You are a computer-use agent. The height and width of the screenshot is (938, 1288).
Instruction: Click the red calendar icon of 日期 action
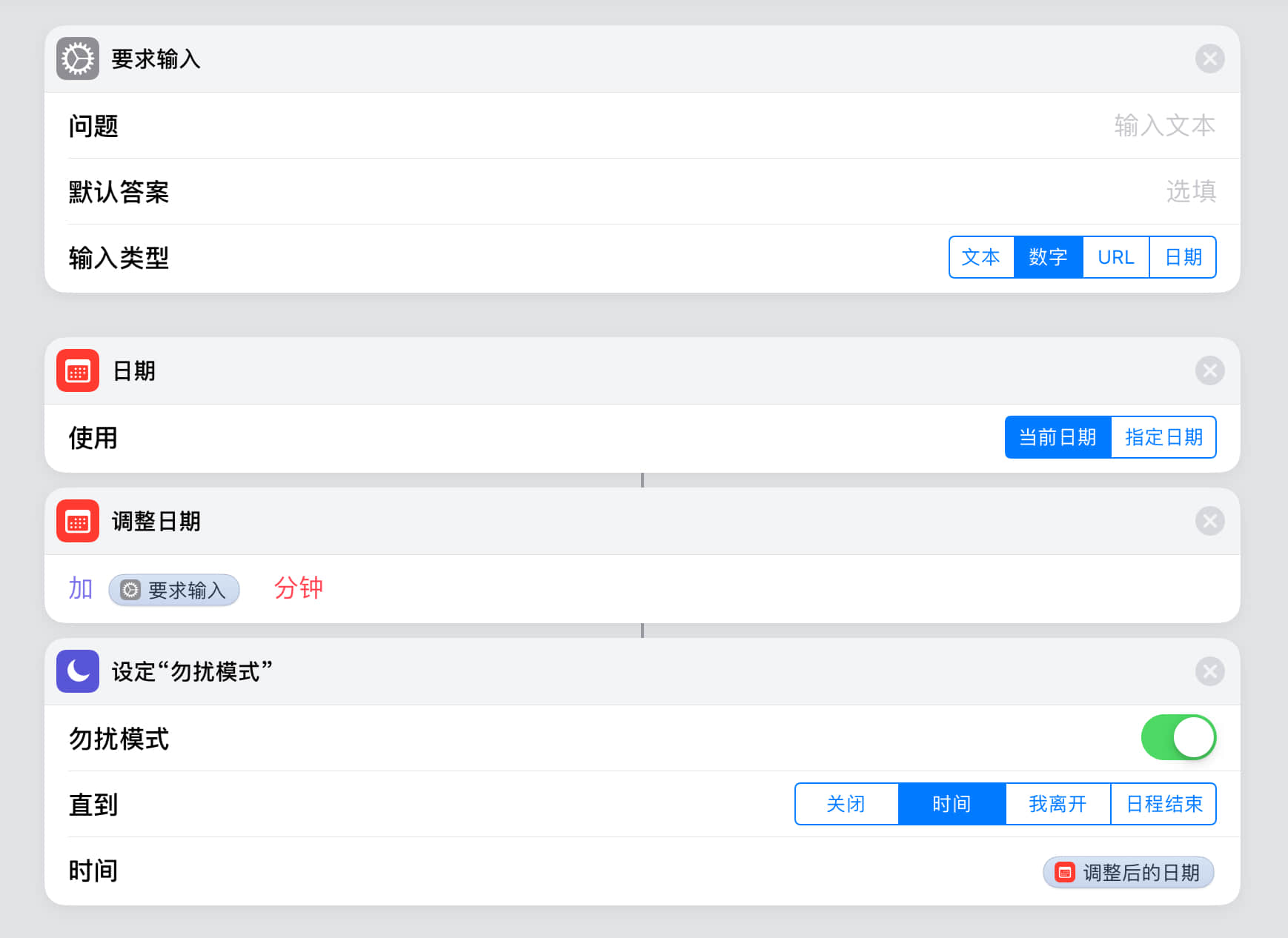click(78, 370)
